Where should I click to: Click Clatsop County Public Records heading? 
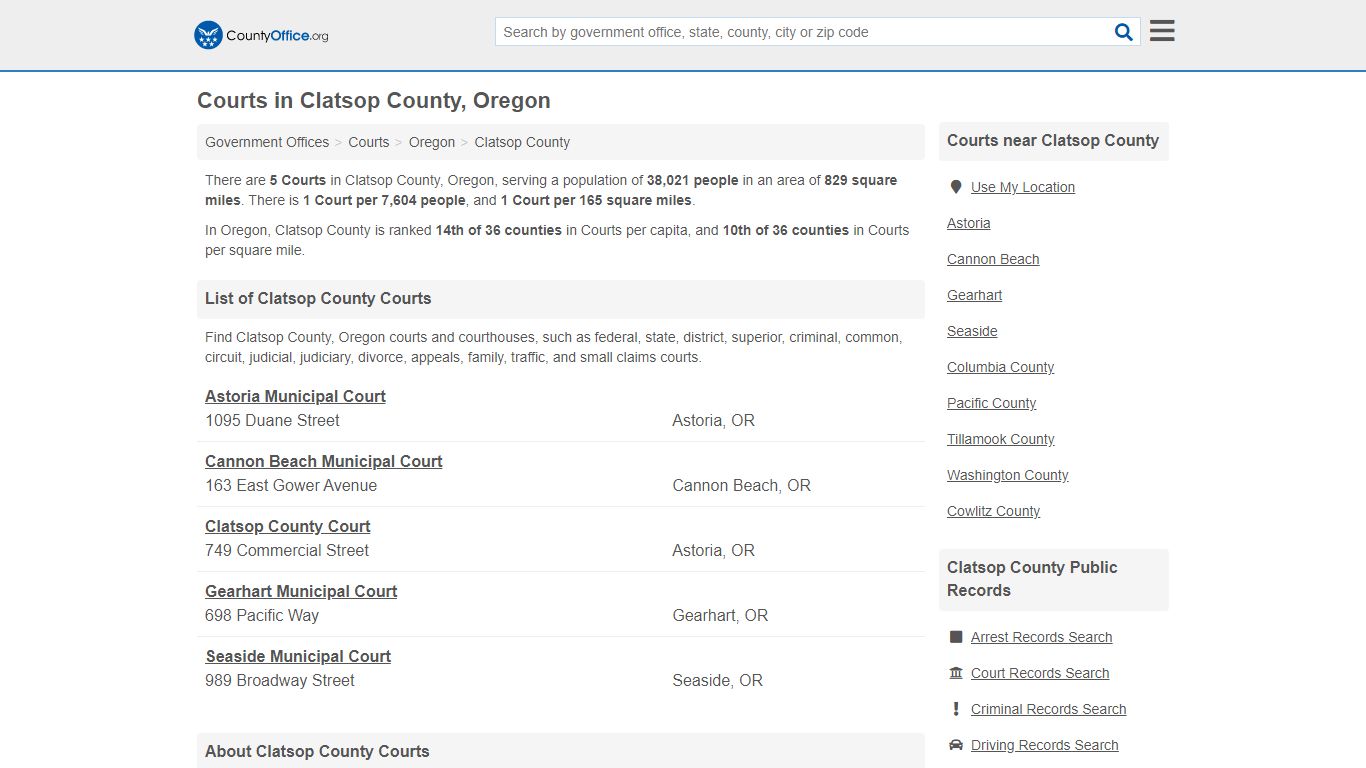pos(1032,579)
